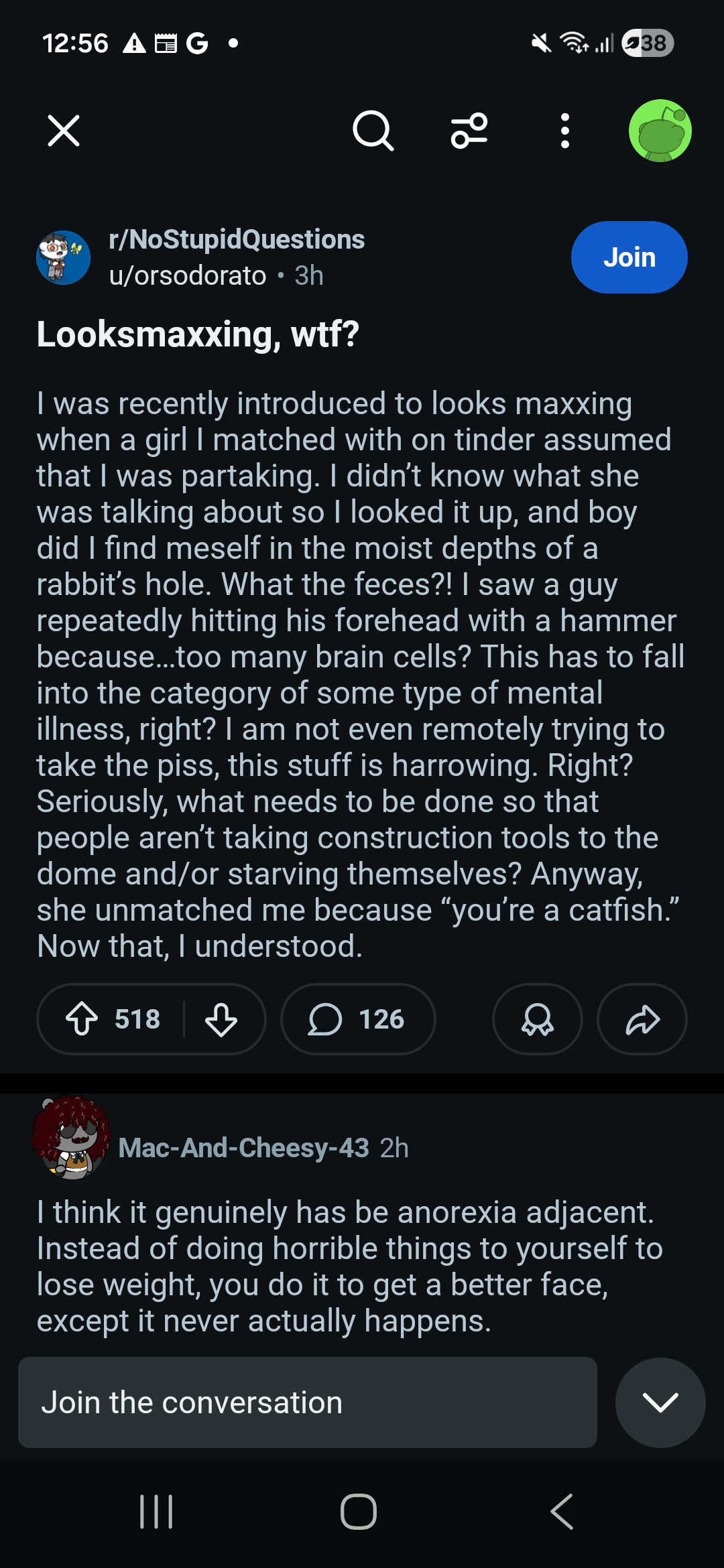Open the 126 comments
This screenshot has width=724, height=1568.
pos(358,1019)
